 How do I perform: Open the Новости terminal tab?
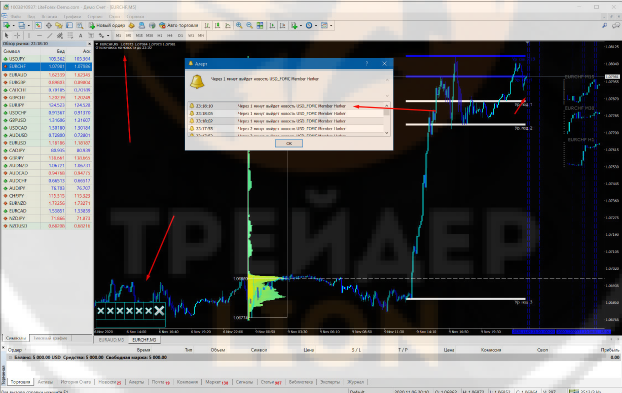pyautogui.click(x=109, y=382)
